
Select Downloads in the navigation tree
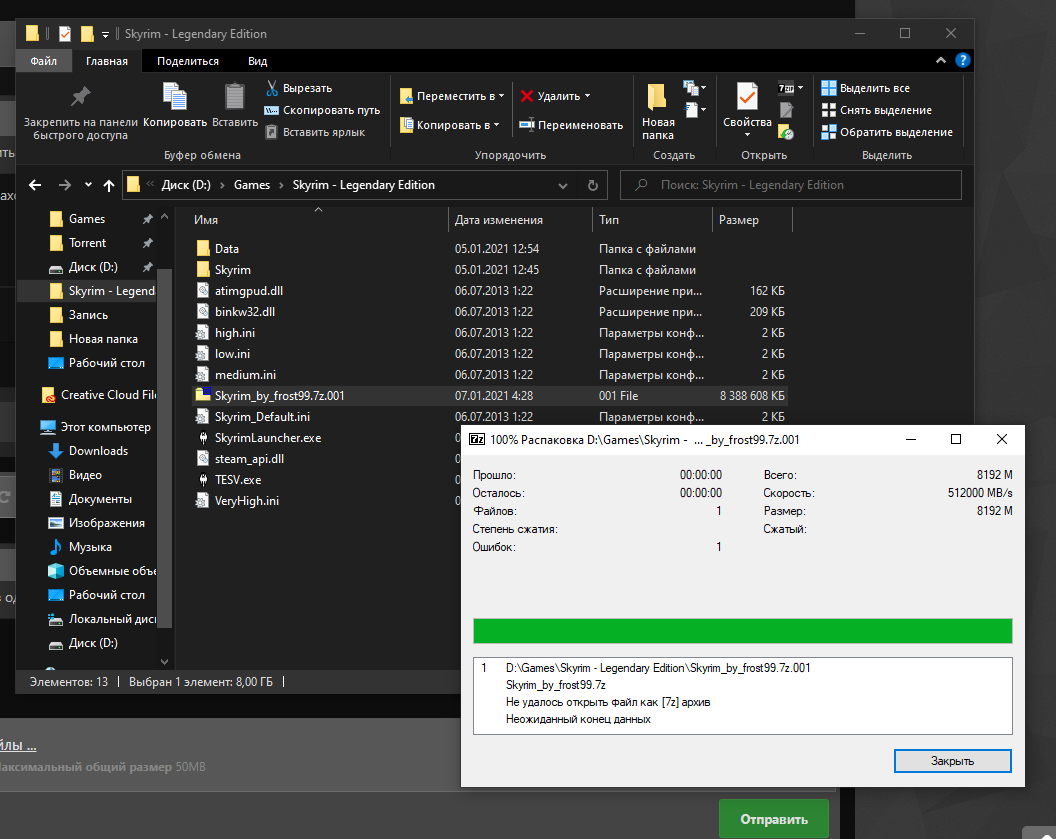pyautogui.click(x=98, y=451)
